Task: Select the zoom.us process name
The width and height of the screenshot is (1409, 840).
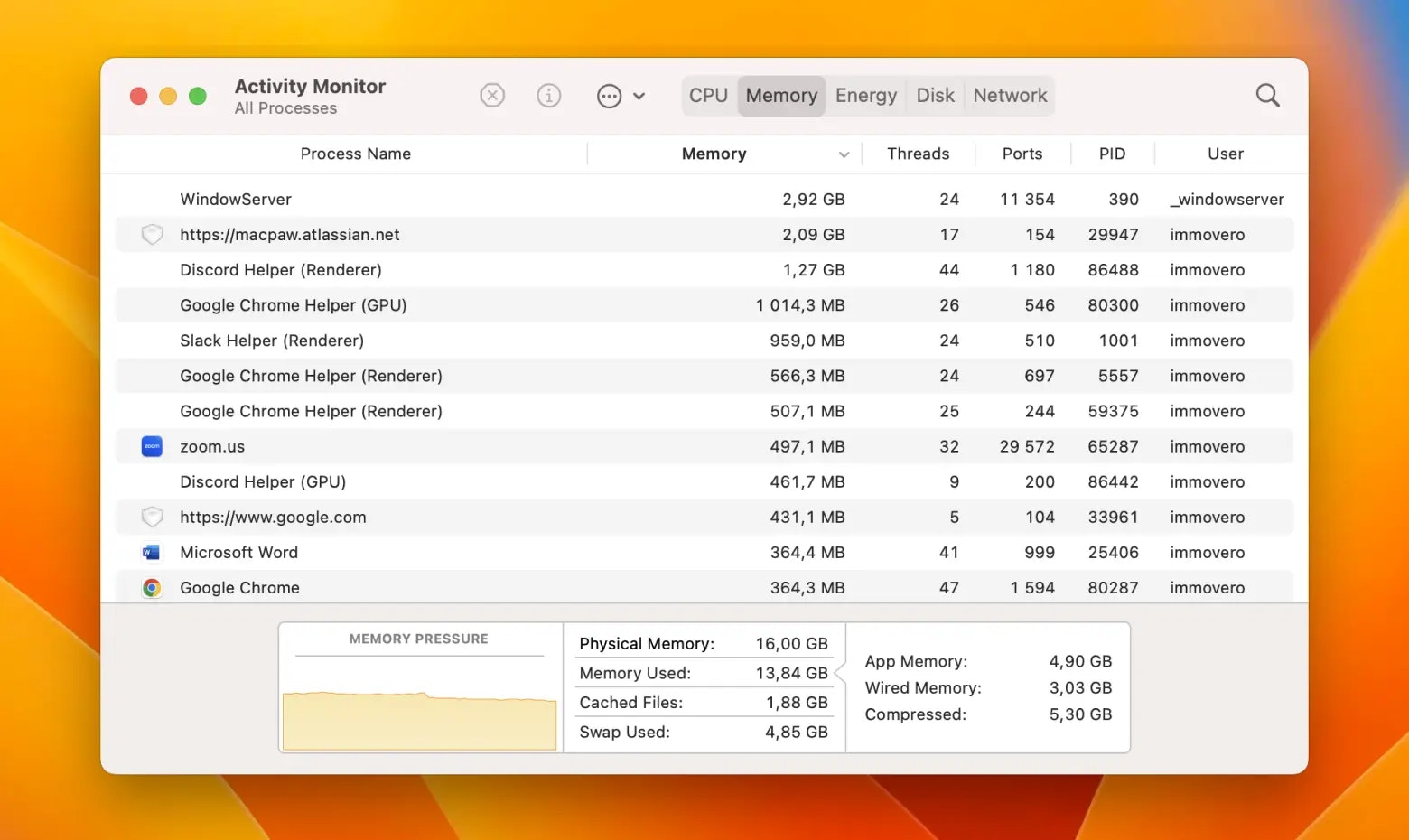Action: coord(212,446)
